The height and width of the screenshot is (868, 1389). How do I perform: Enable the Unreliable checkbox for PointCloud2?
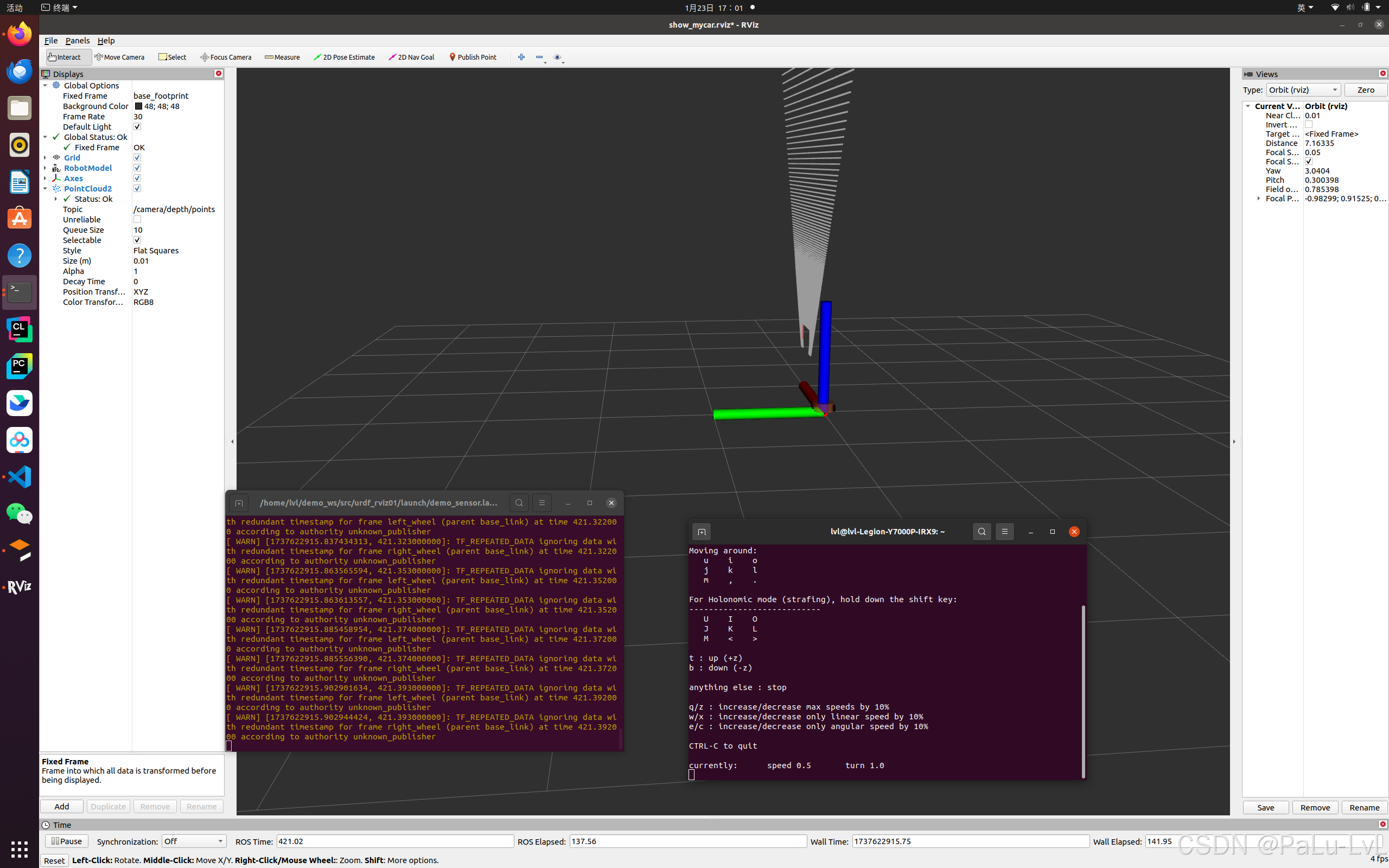137,219
